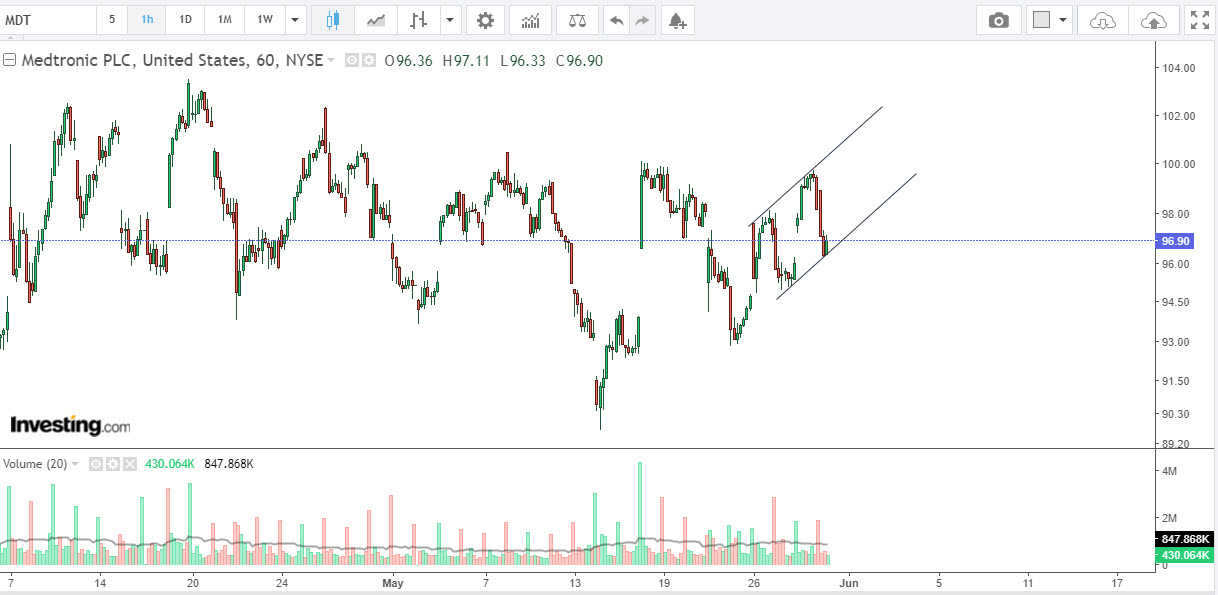The height and width of the screenshot is (595, 1218).
Task: Open chart properties gear icon
Action: coord(485,20)
